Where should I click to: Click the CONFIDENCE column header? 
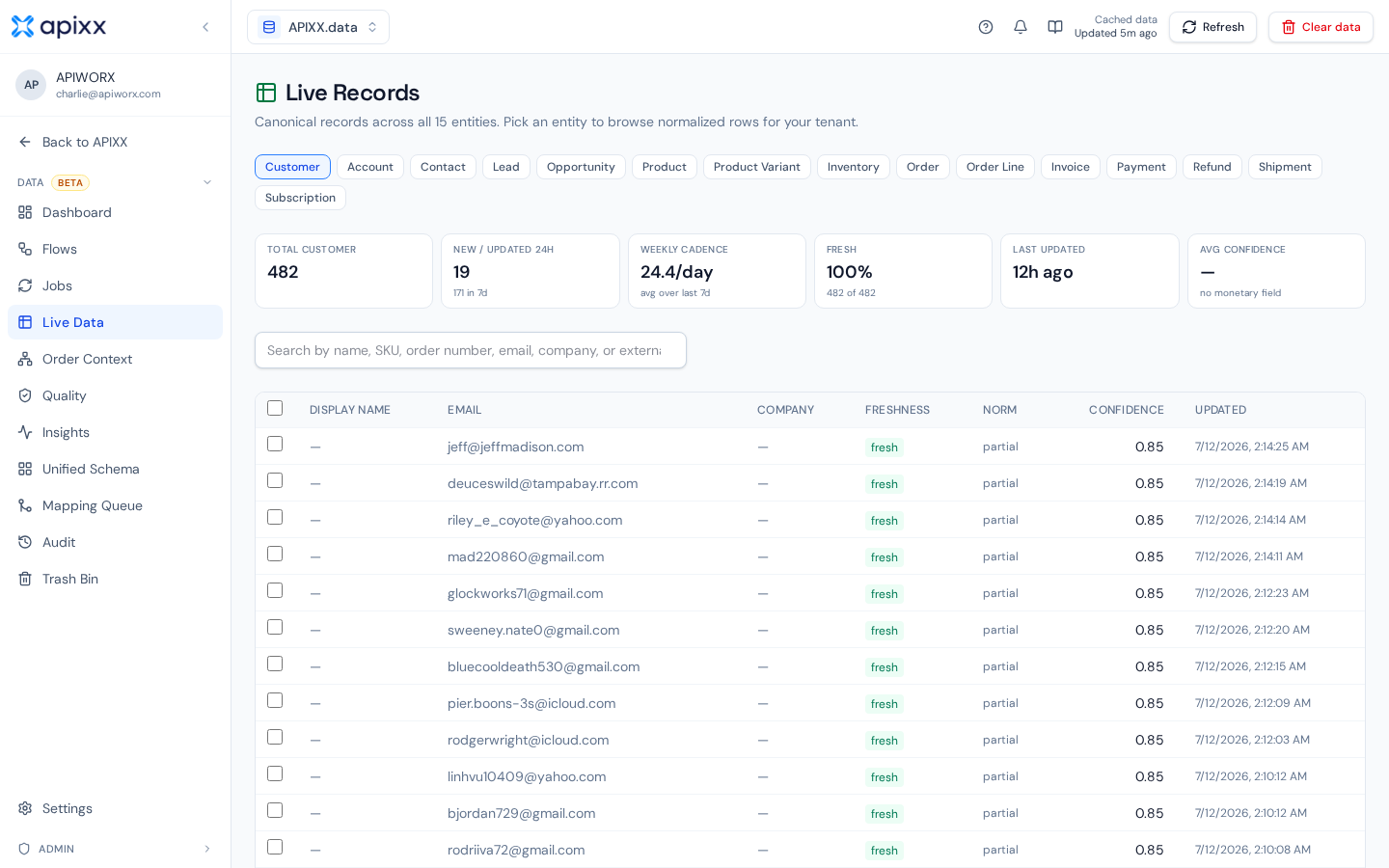tap(1126, 410)
